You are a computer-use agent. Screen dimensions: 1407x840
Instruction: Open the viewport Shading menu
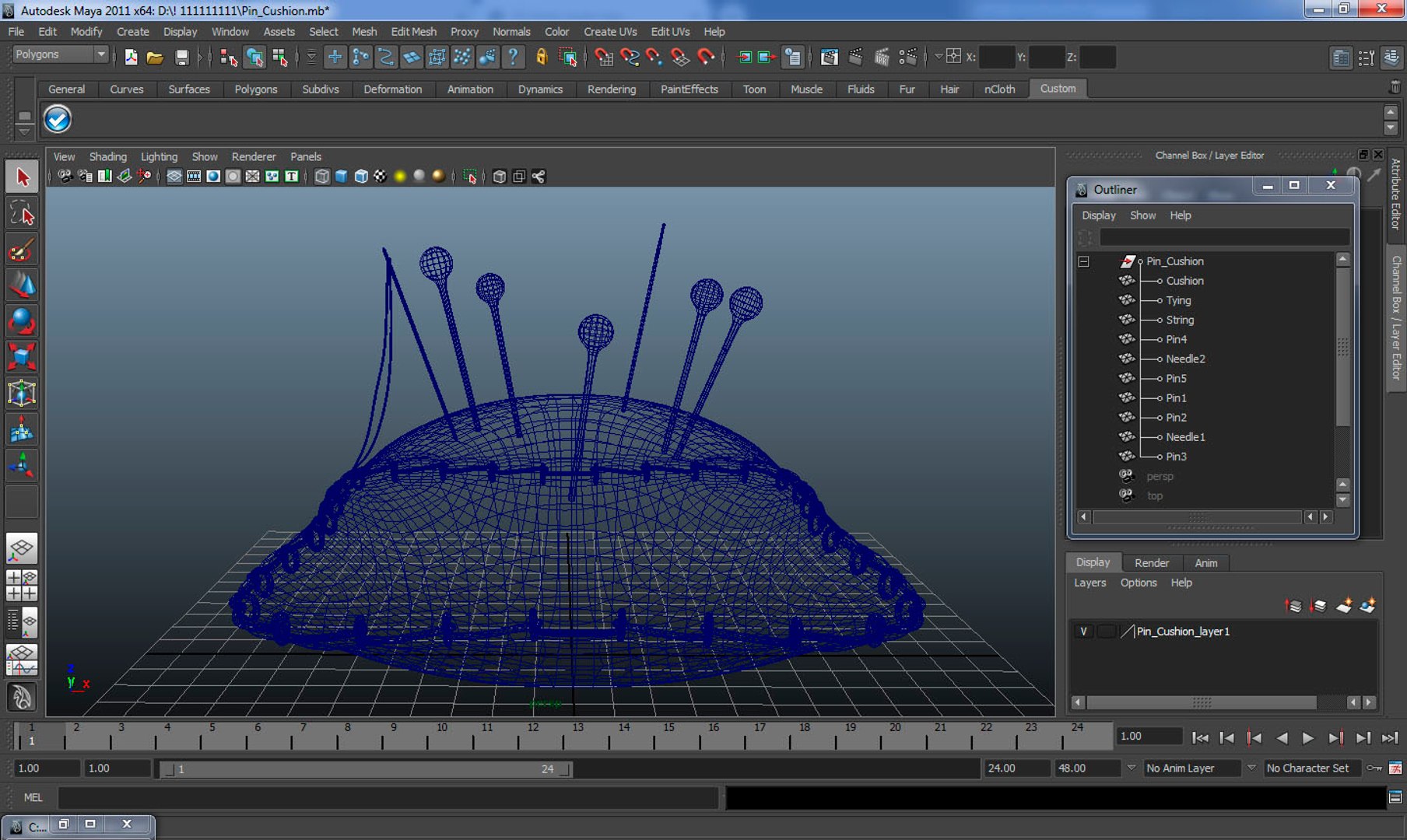click(x=107, y=156)
